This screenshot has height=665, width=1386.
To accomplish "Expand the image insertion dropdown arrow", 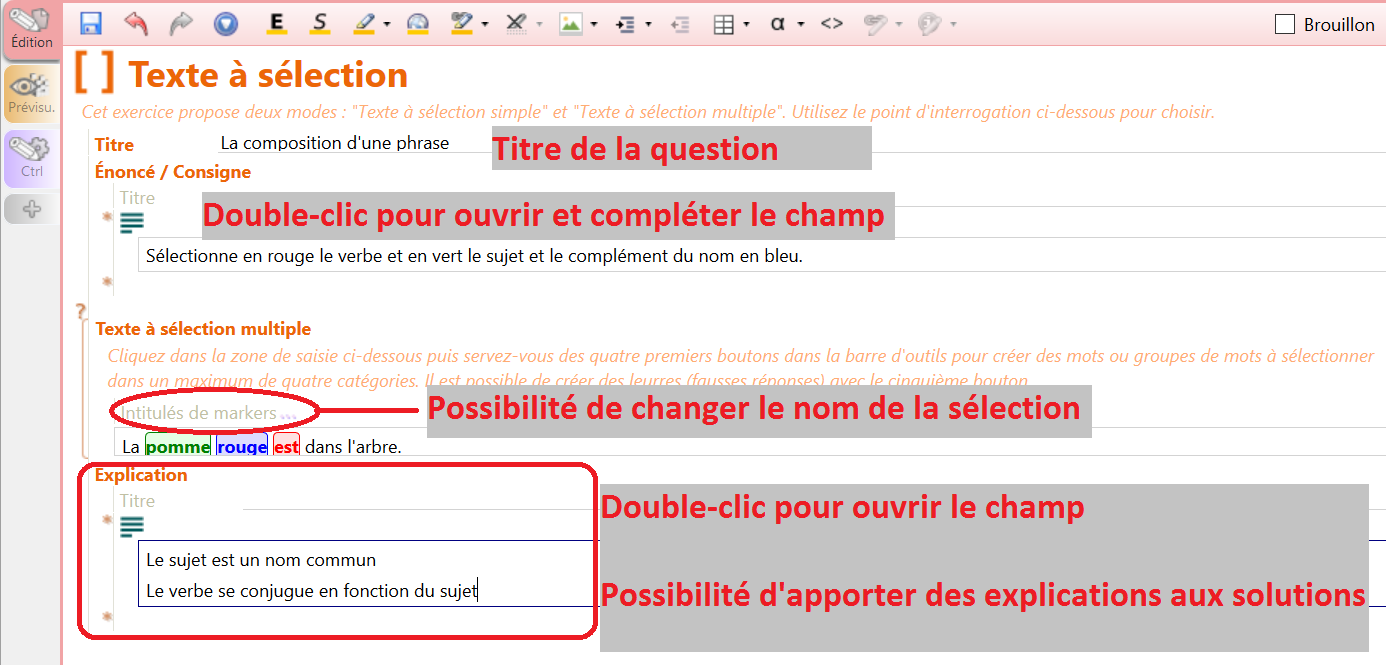I will (594, 24).
